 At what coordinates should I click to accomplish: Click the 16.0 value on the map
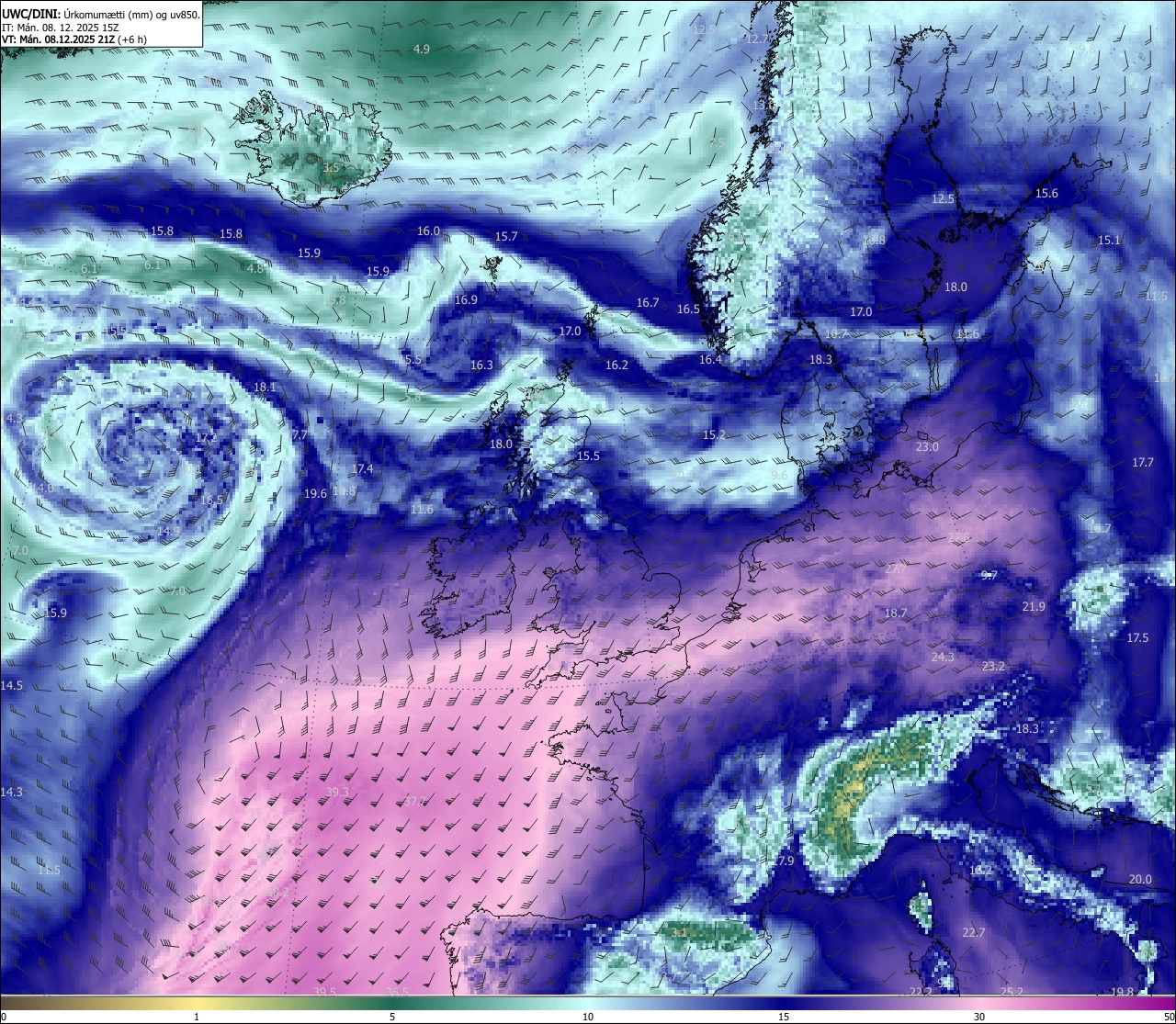coord(429,231)
